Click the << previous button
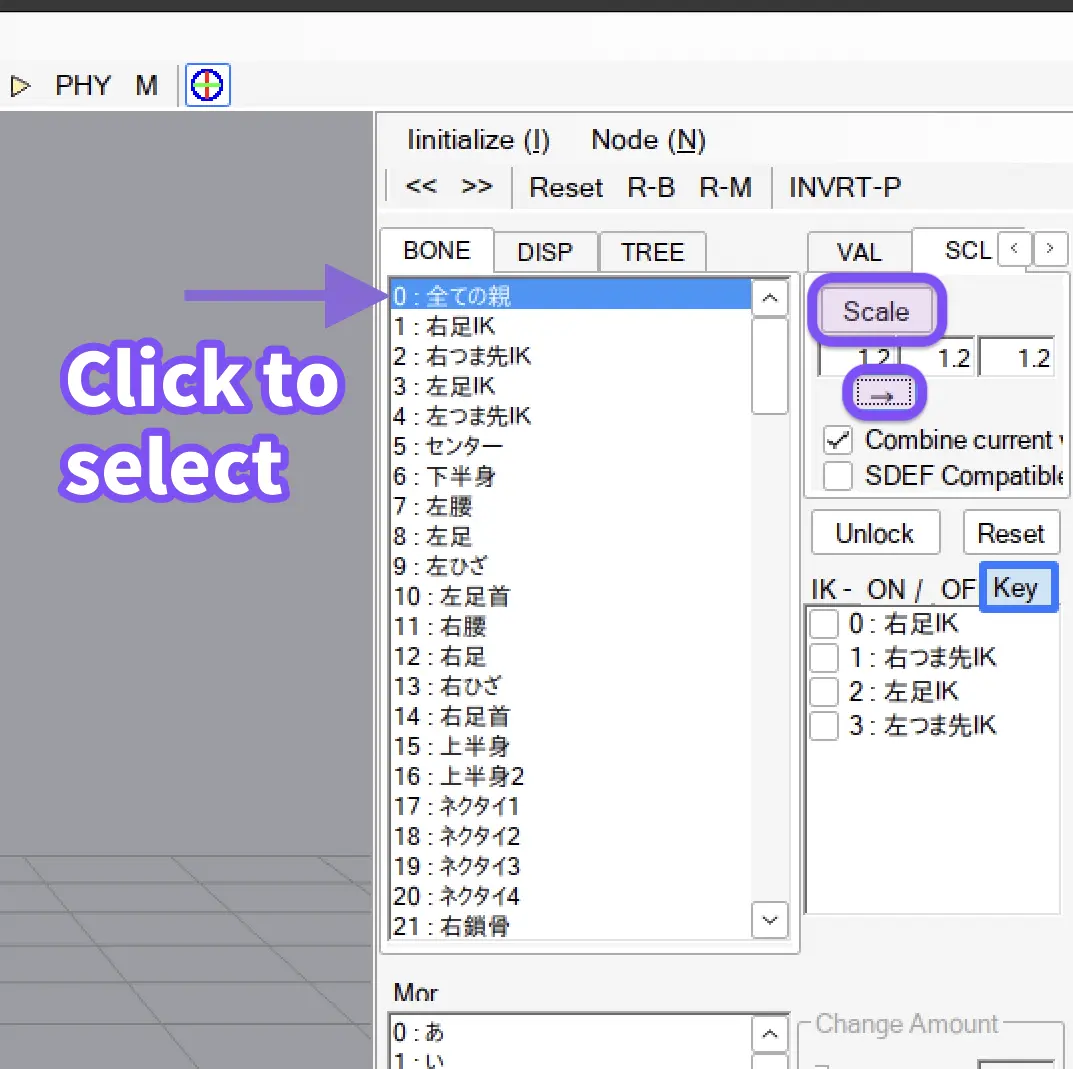Viewport: 1073px width, 1069px height. [x=421, y=186]
